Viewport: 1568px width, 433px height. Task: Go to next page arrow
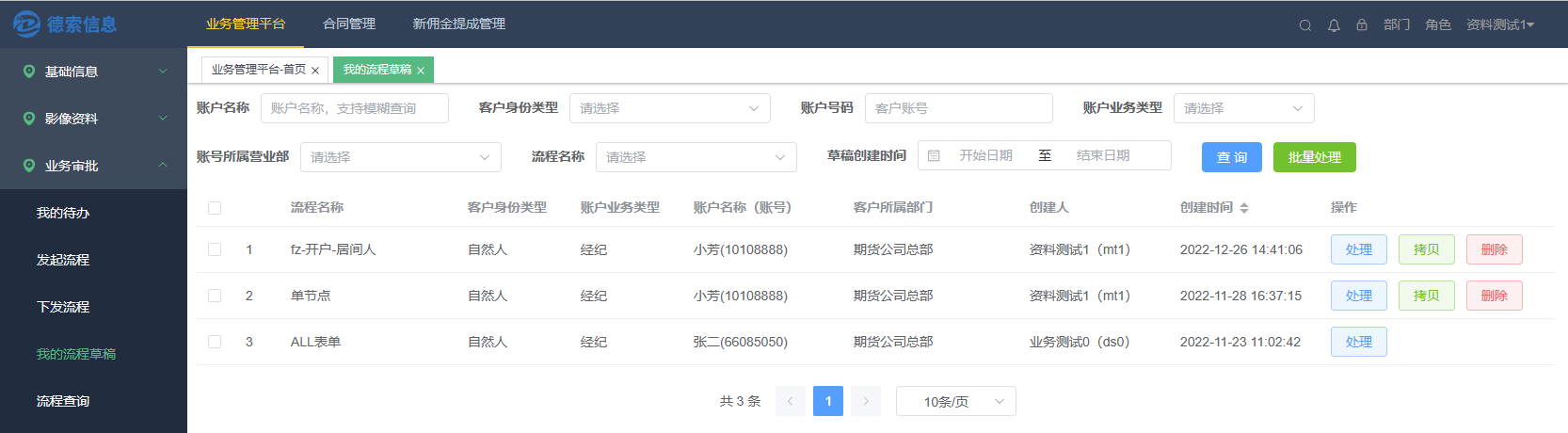pos(866,401)
